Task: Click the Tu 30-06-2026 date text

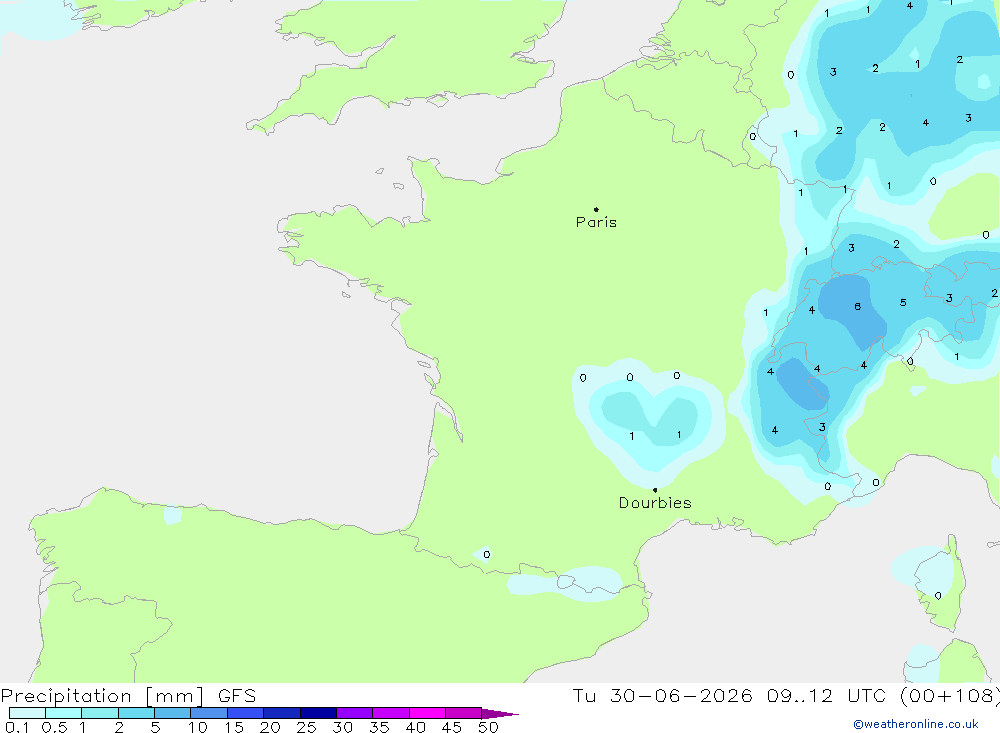Action: (x=663, y=696)
